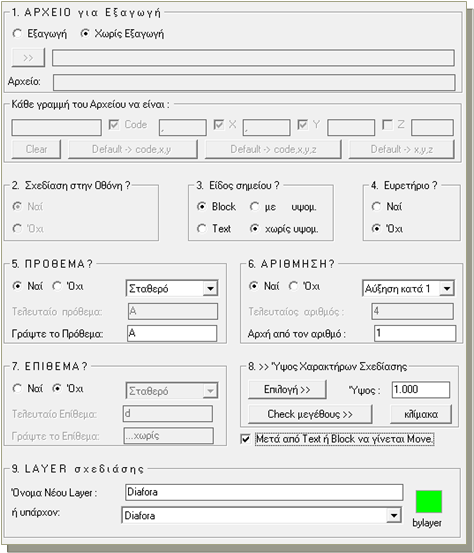This screenshot has height=553, width=474.
Task: Click the Όνομα Νέου Layer text field
Action: tap(264, 492)
